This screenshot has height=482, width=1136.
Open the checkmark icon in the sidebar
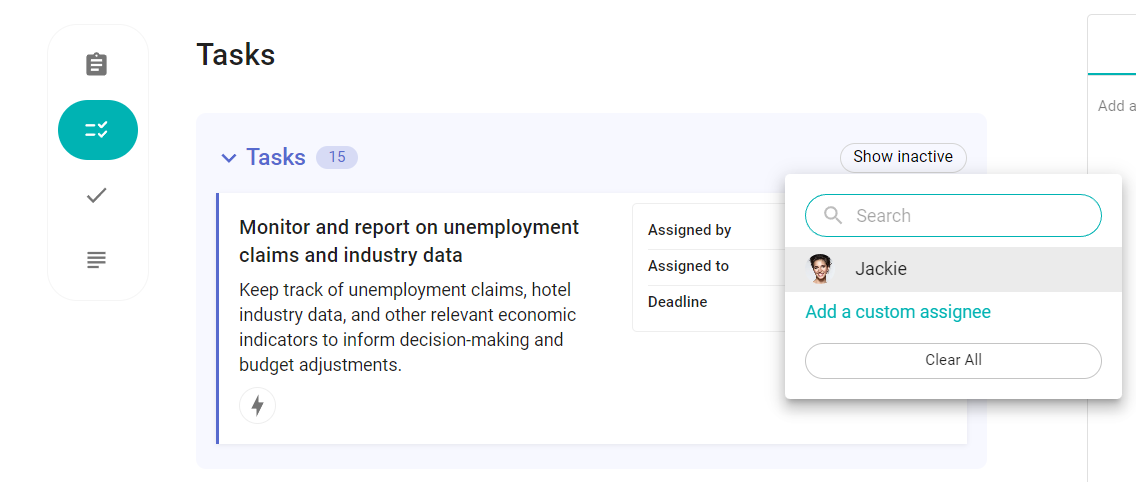point(96,195)
